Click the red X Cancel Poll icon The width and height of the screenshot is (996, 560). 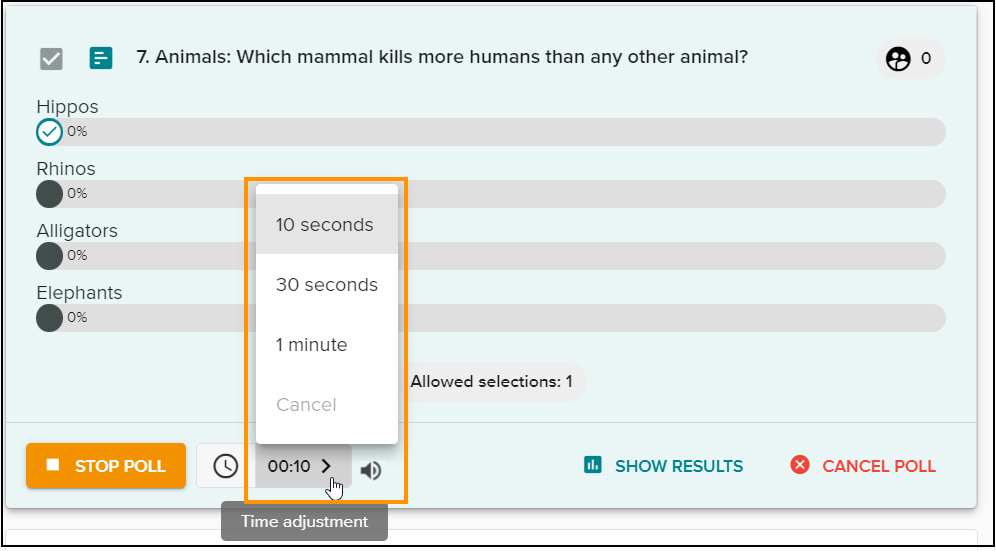tap(800, 465)
